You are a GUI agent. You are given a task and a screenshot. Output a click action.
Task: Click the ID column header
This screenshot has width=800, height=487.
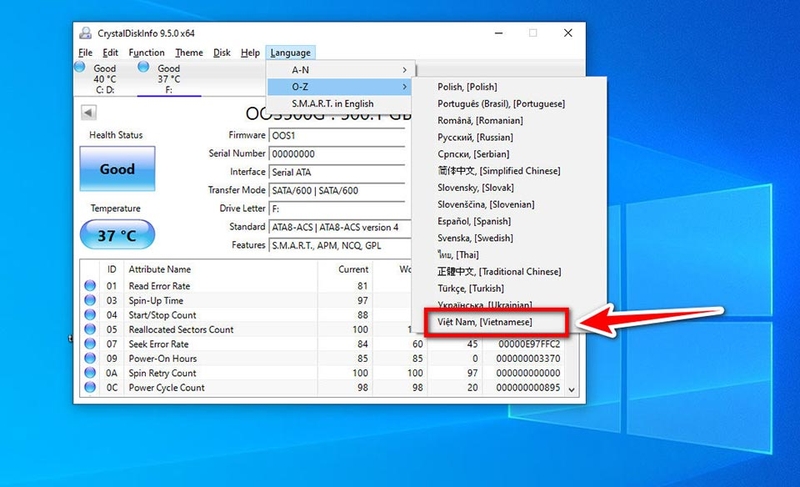click(x=112, y=269)
